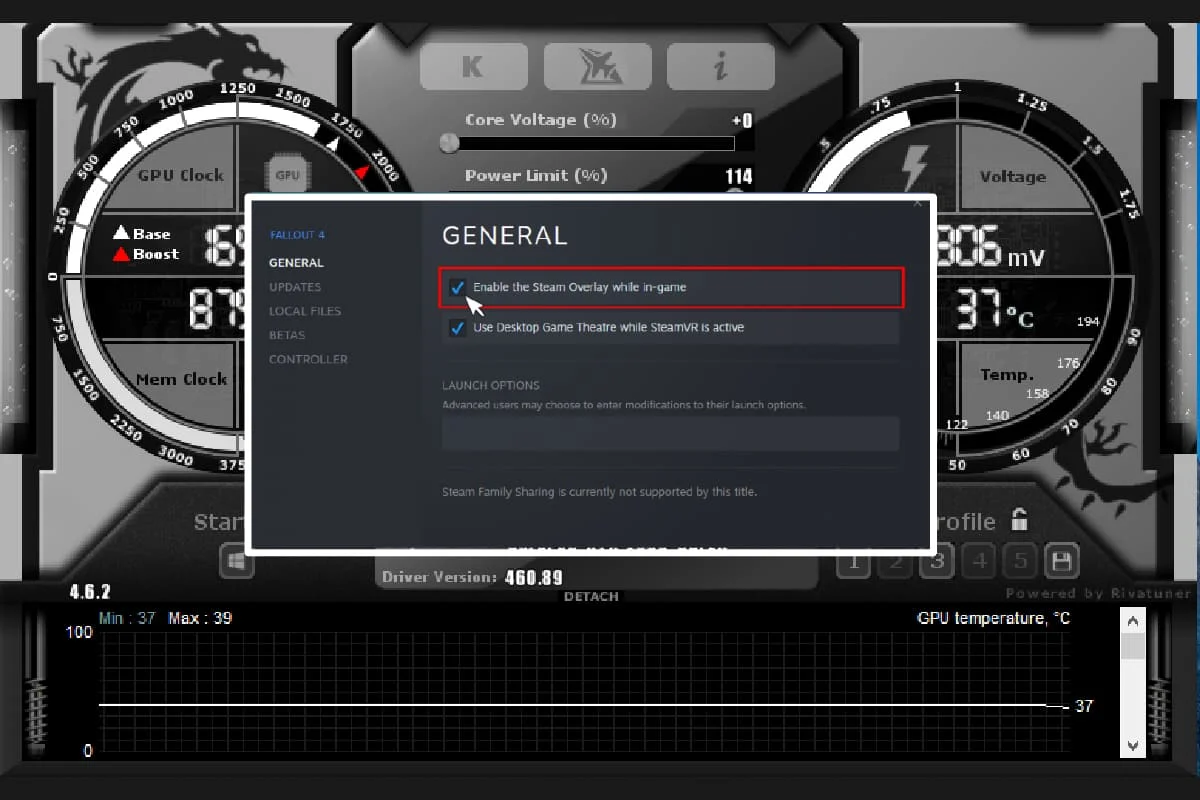Screen dimensions: 1200x800
Task: Choose profile slot 4
Action: (979, 562)
